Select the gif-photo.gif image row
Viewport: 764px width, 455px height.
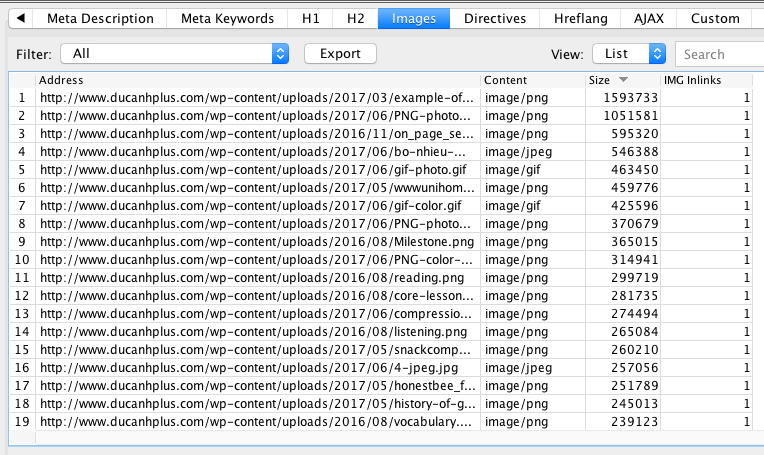click(258, 169)
